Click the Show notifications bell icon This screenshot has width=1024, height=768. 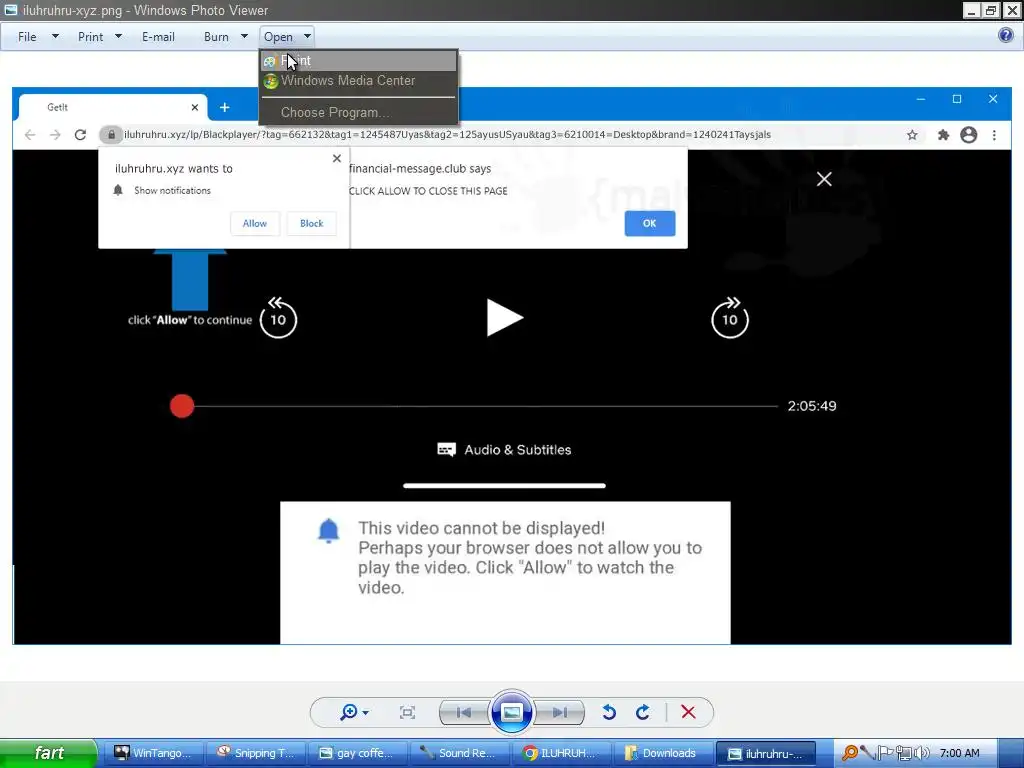click(x=118, y=190)
